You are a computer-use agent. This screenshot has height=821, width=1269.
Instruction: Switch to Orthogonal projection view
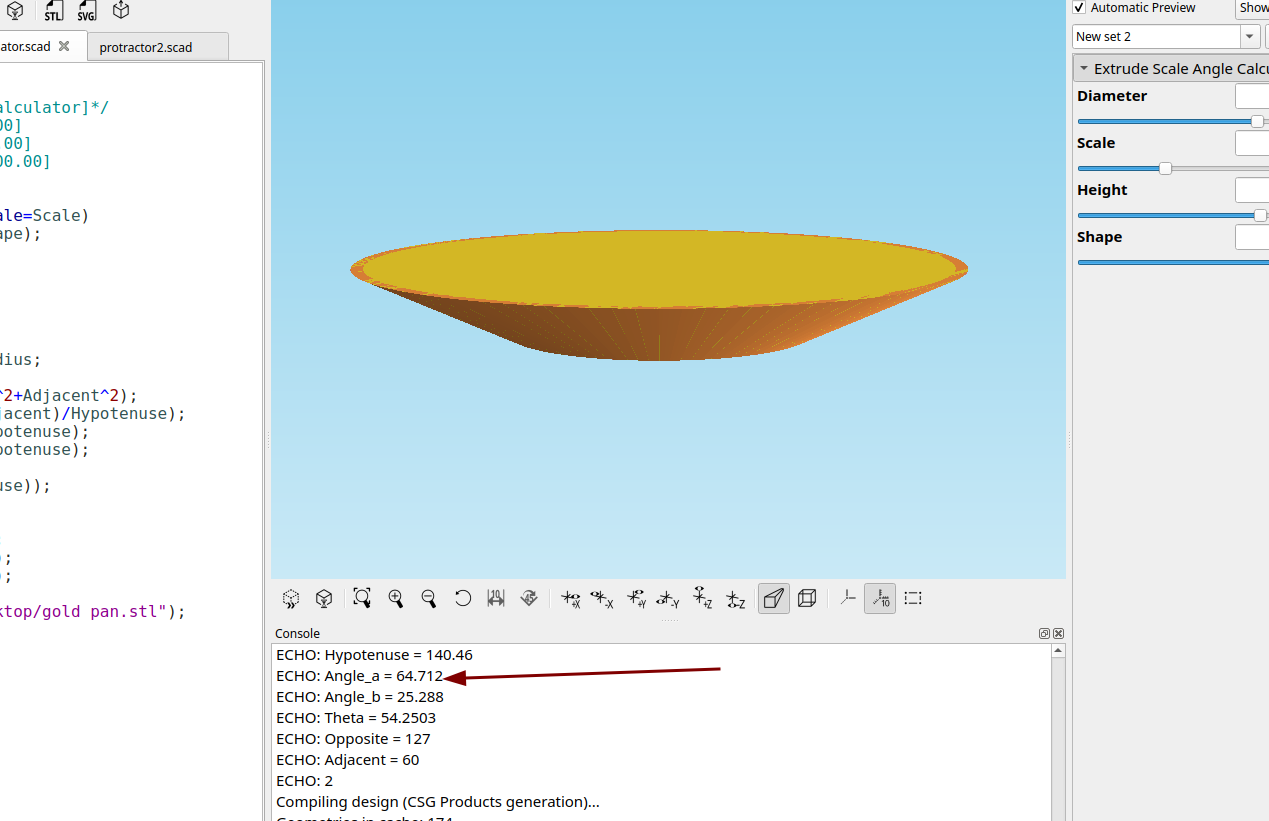coord(807,598)
